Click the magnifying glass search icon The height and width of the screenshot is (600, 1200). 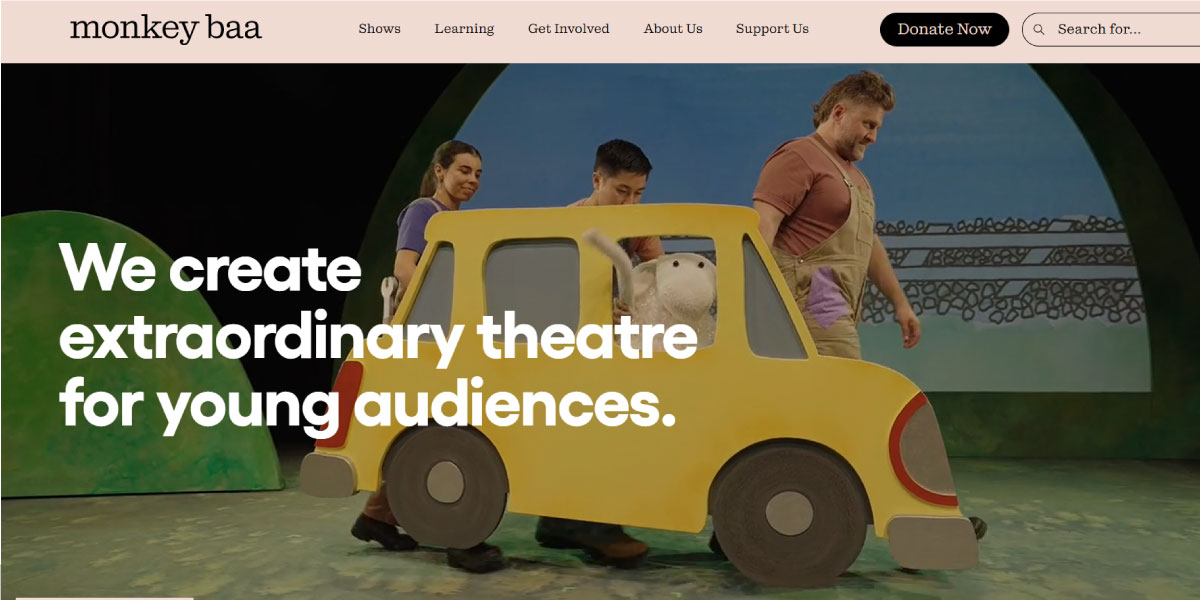click(x=1039, y=30)
